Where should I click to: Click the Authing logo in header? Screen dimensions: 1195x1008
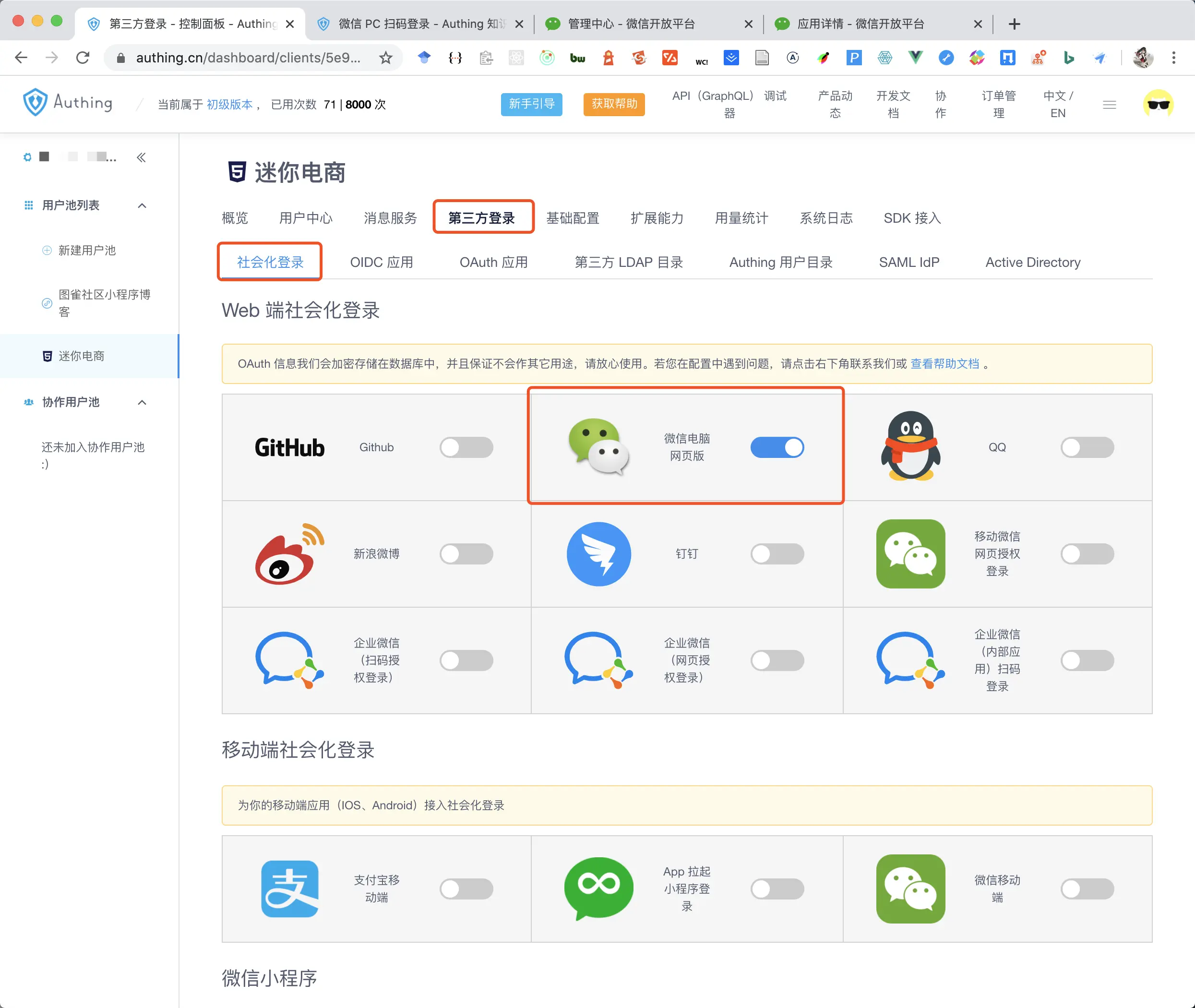pyautogui.click(x=67, y=103)
